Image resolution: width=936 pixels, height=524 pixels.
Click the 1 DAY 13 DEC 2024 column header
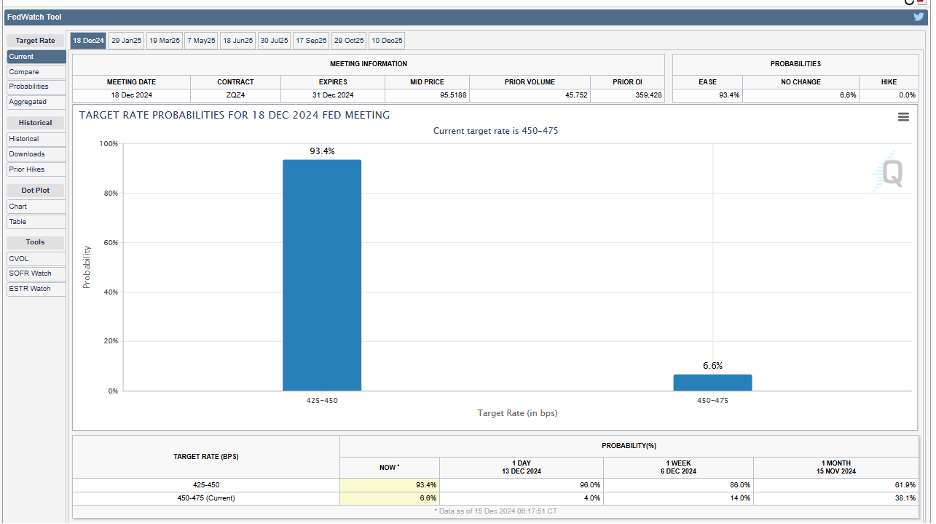coord(521,467)
